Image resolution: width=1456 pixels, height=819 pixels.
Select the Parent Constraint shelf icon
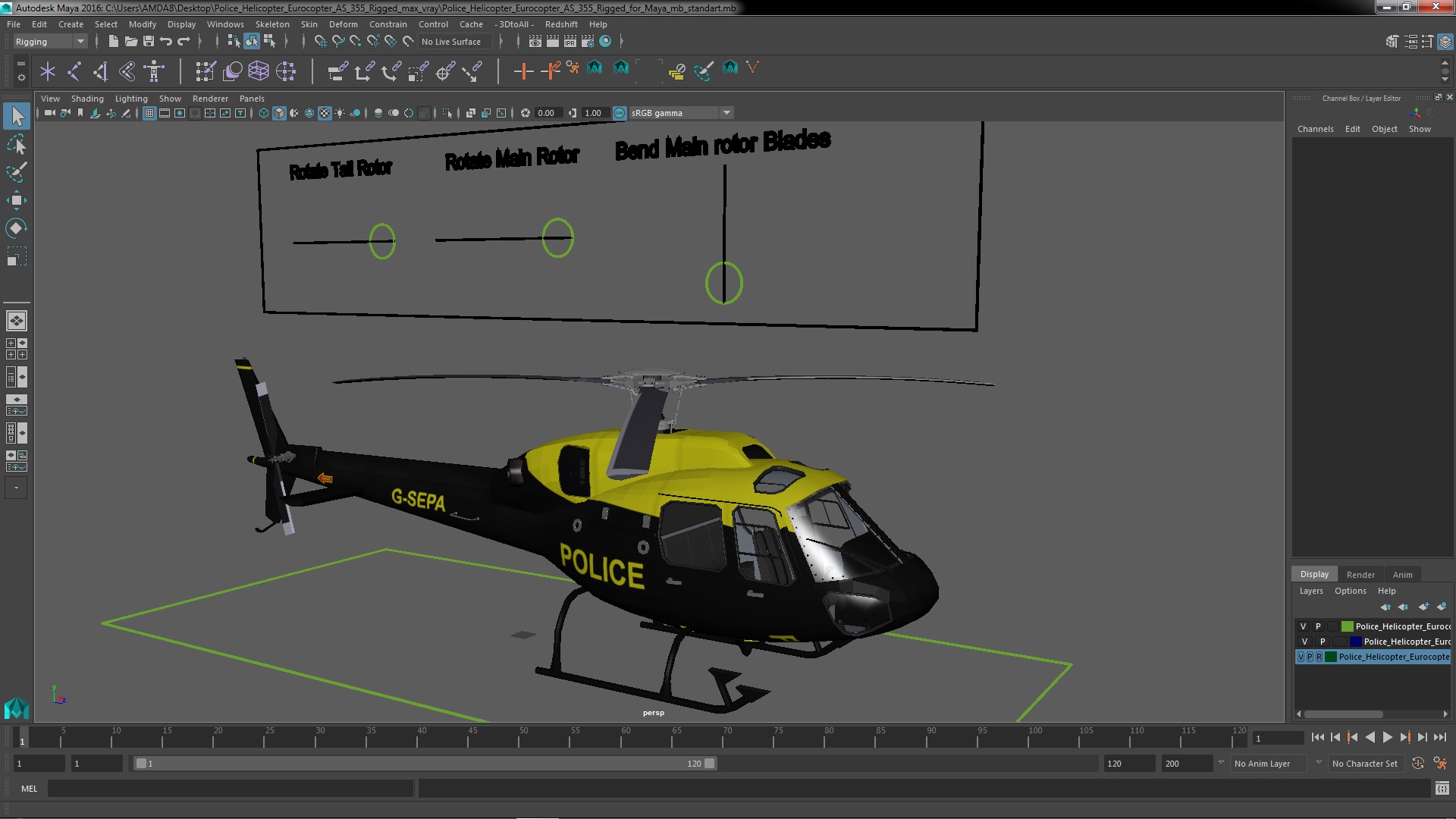(x=338, y=72)
